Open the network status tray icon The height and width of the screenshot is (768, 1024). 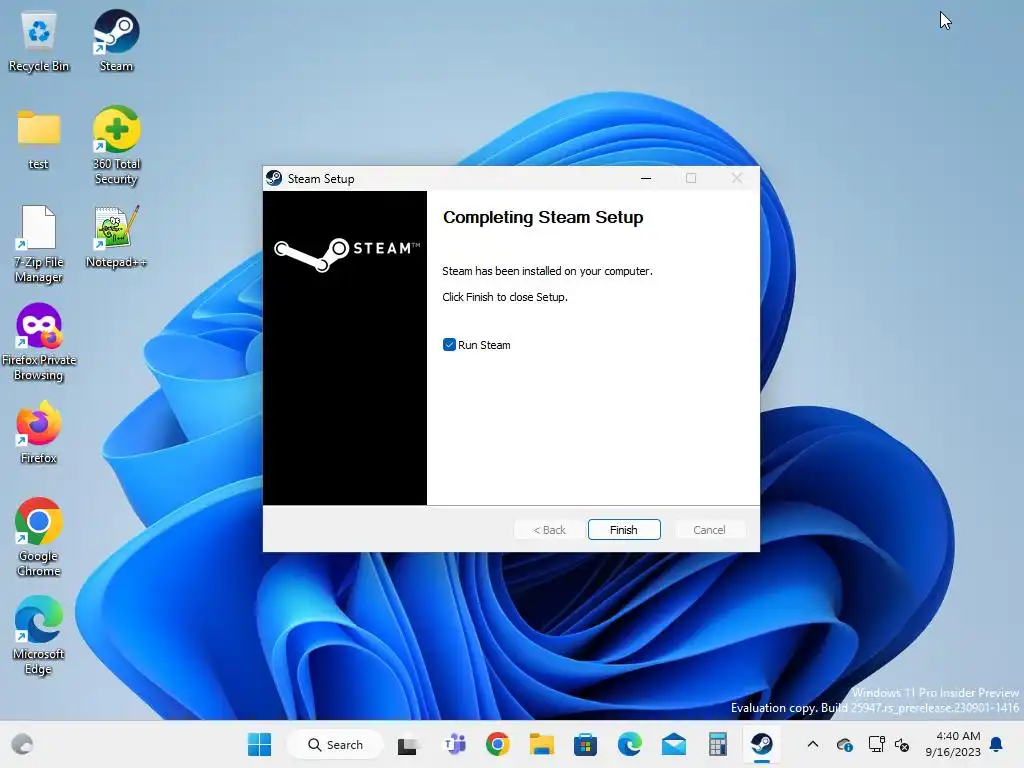(x=876, y=744)
